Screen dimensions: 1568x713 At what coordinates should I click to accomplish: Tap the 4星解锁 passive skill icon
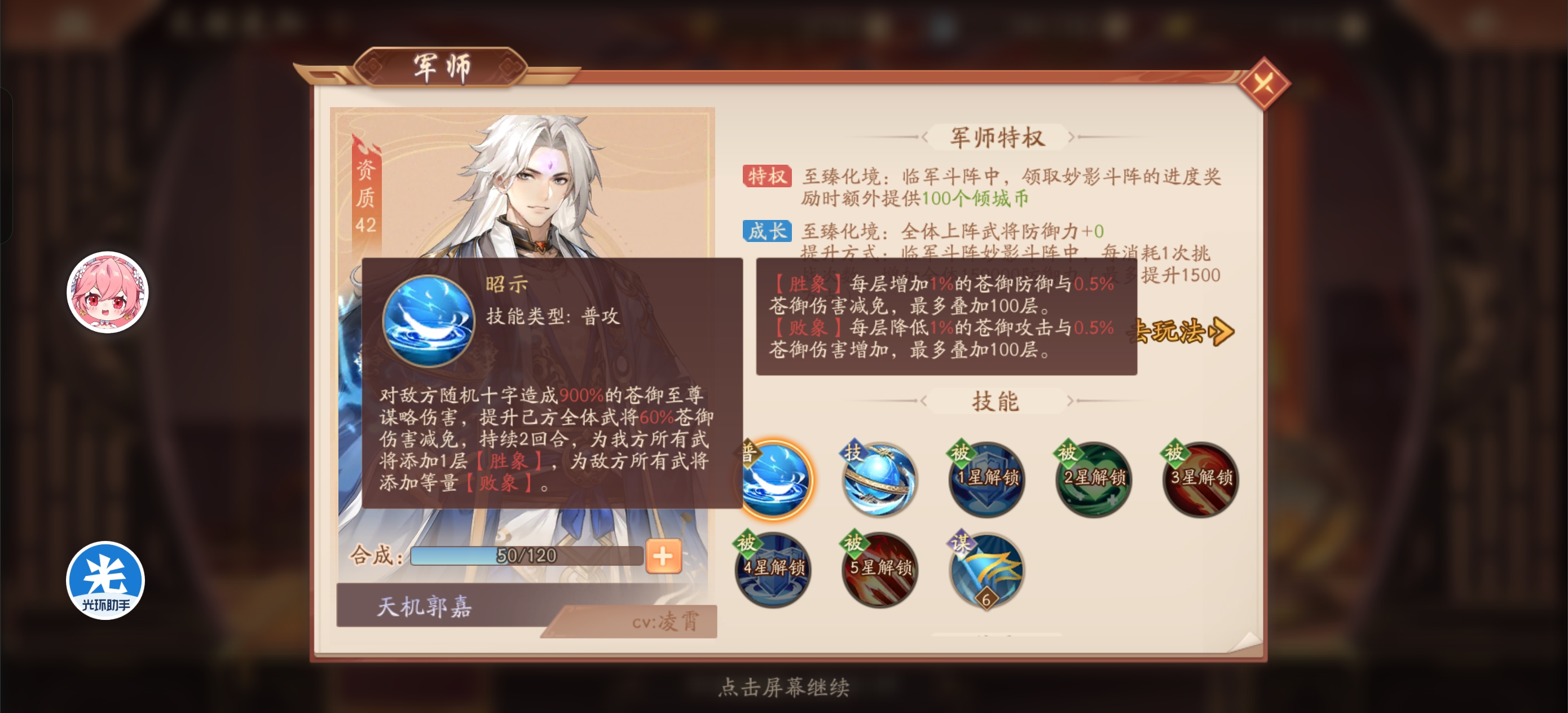point(773,570)
